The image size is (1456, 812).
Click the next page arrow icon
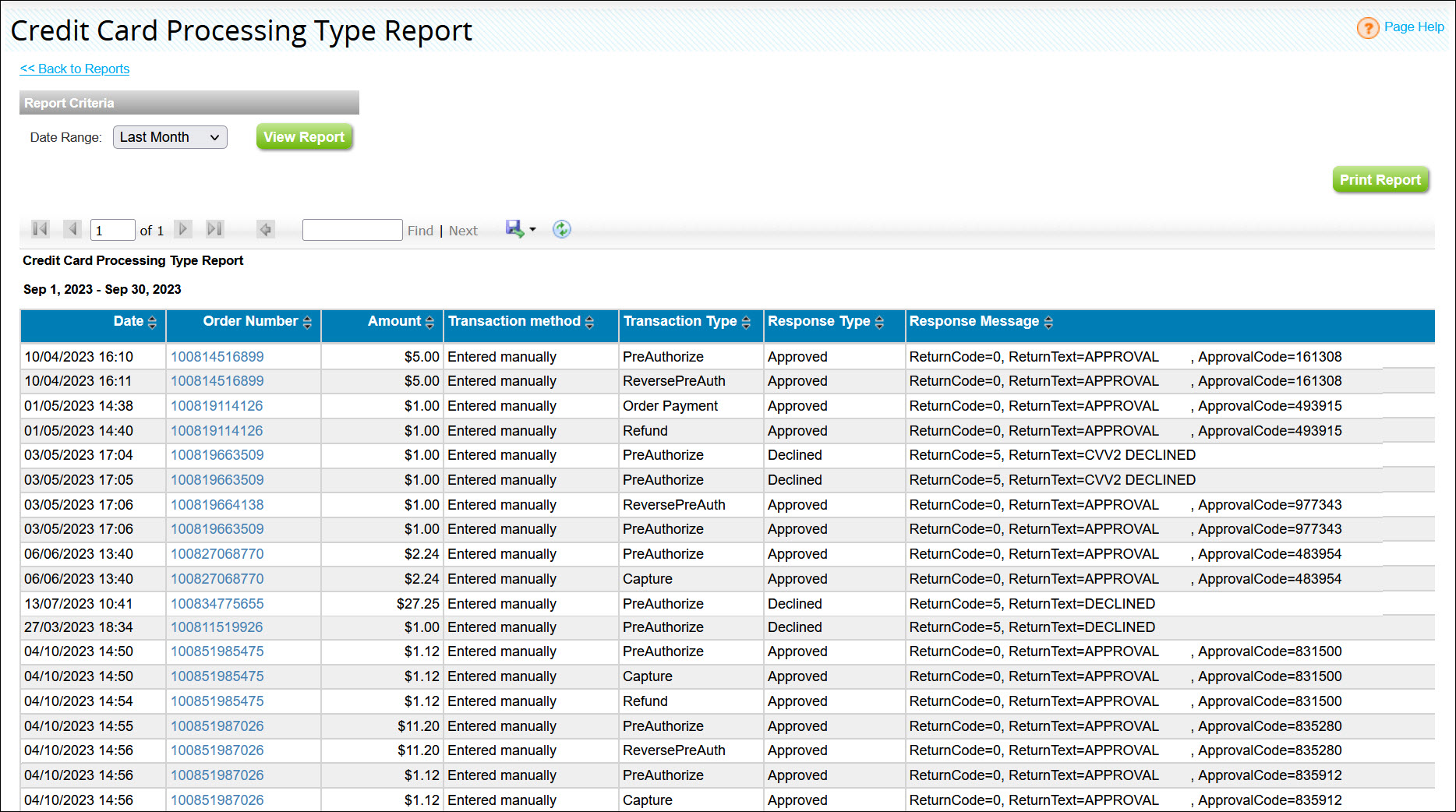tap(182, 229)
